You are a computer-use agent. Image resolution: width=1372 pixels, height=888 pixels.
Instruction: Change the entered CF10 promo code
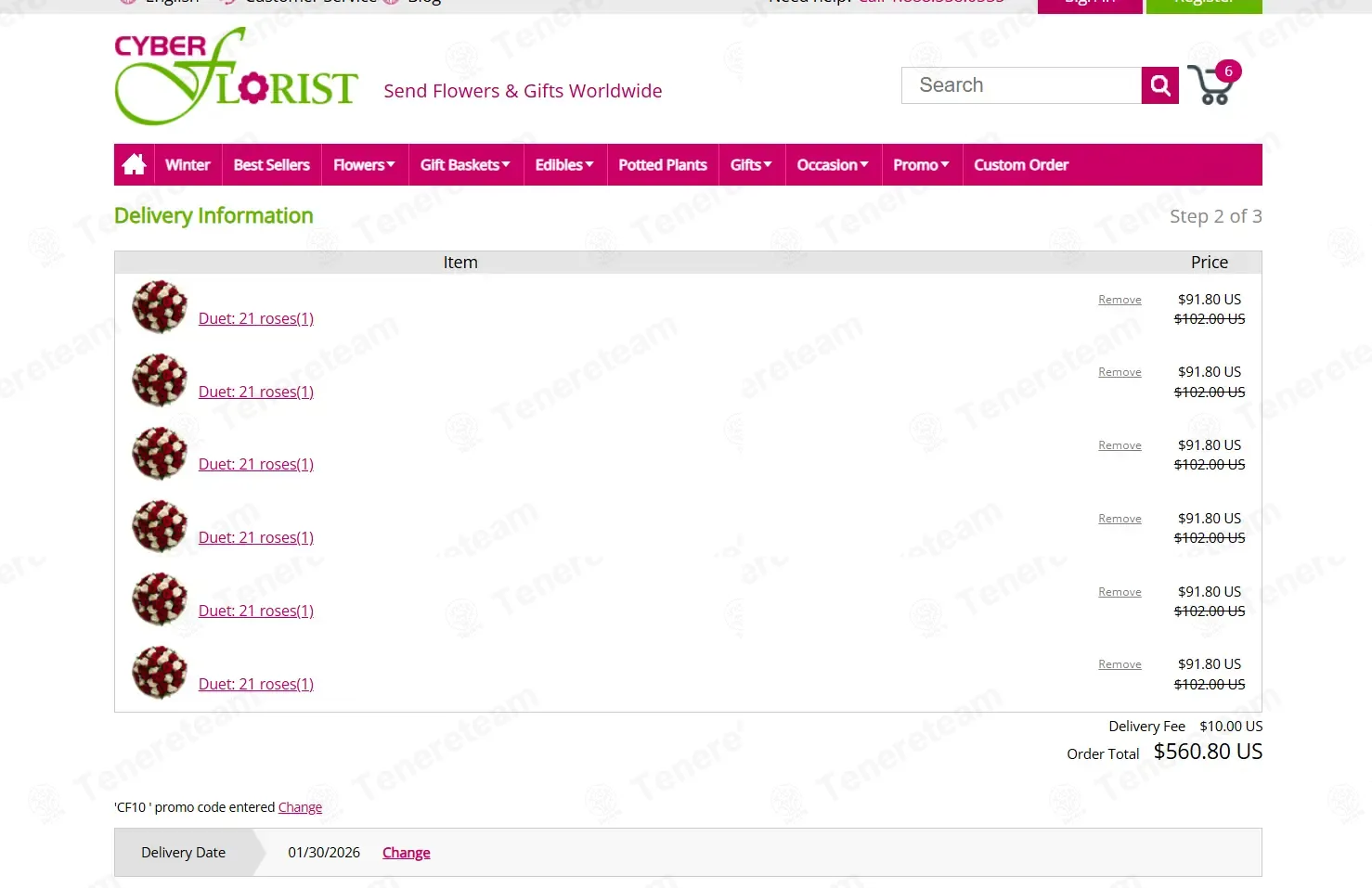(300, 807)
